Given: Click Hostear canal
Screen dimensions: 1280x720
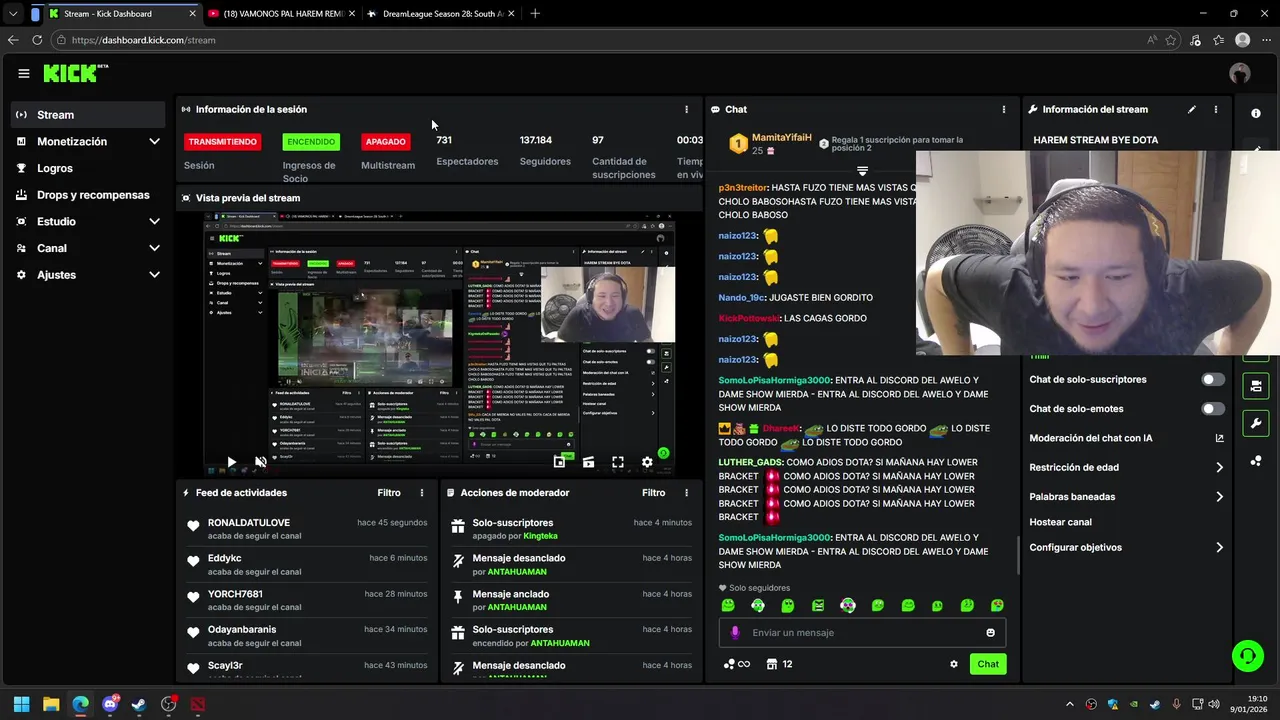Looking at the screenshot, I should [1060, 522].
